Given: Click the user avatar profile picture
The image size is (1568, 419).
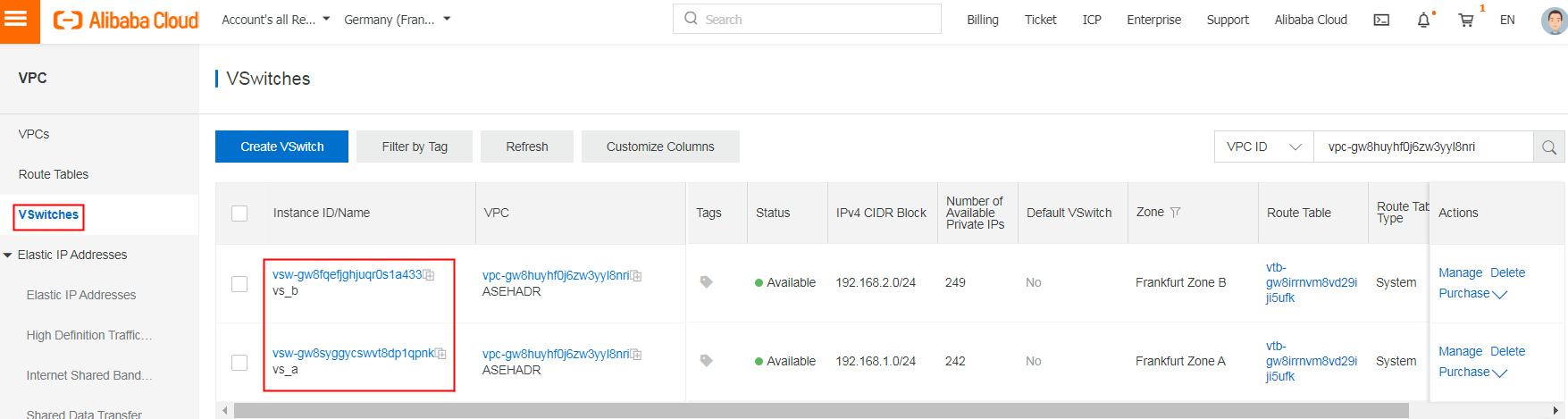Looking at the screenshot, I should pos(1554,20).
